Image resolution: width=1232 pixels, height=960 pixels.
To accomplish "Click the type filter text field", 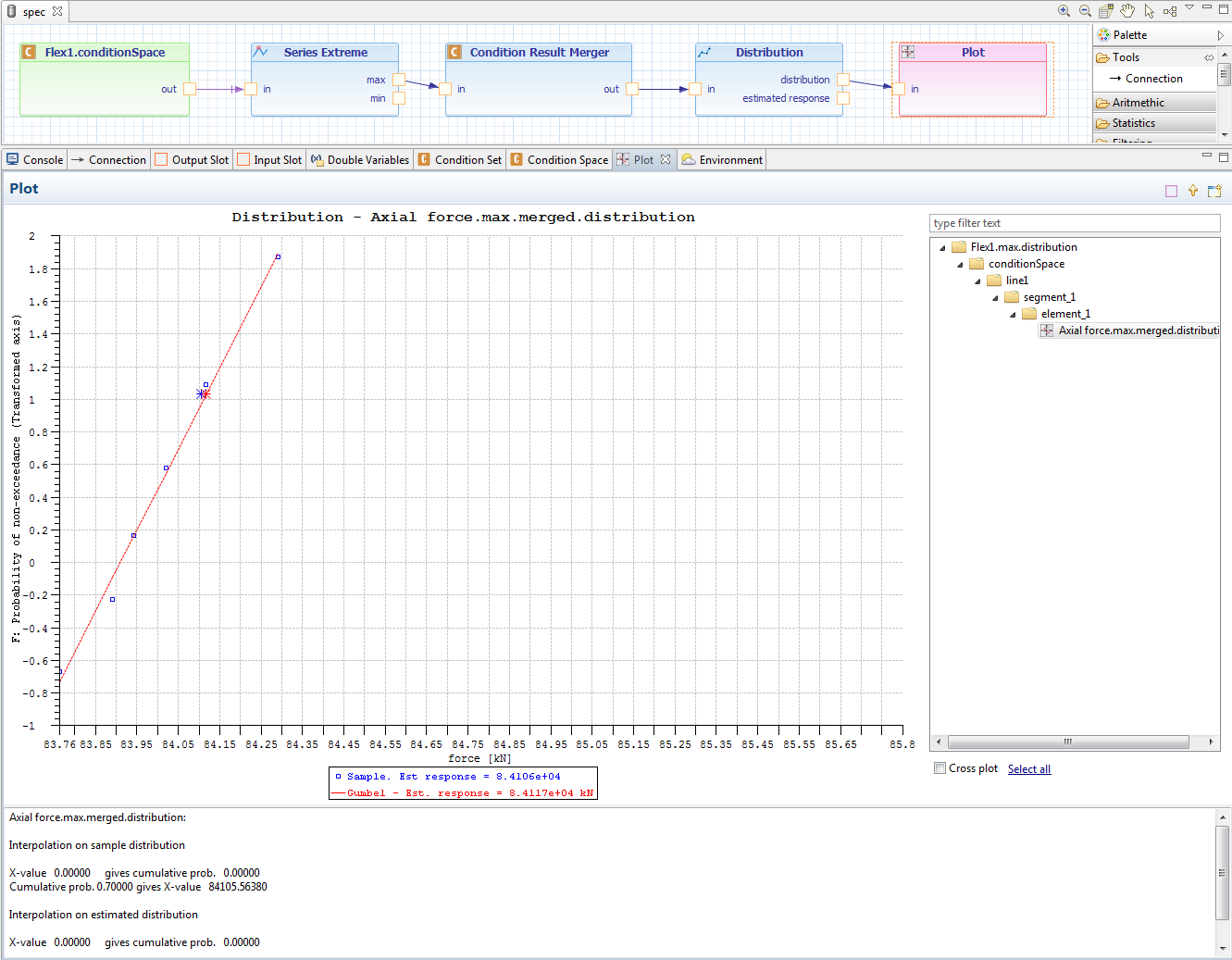I will point(1074,223).
